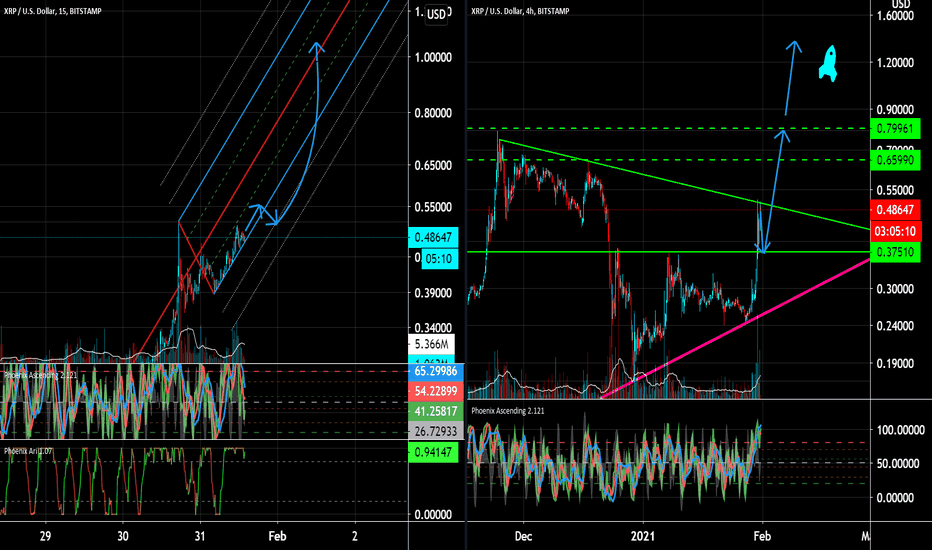Select the green 0.65990 price level label
Screen dimensions: 932x550
point(895,160)
